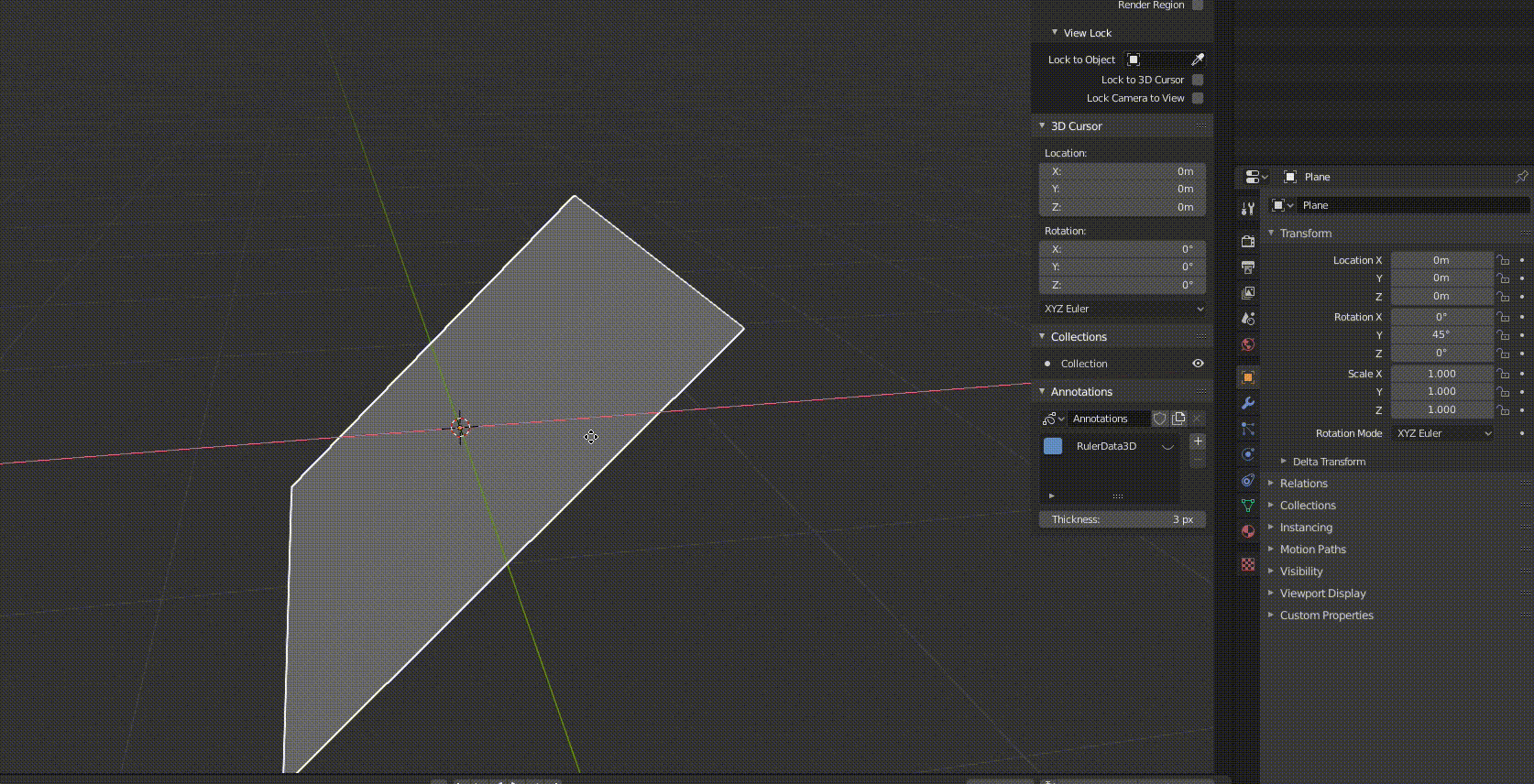The image size is (1534, 784).
Task: Open the Physics properties tab
Action: [1247, 454]
